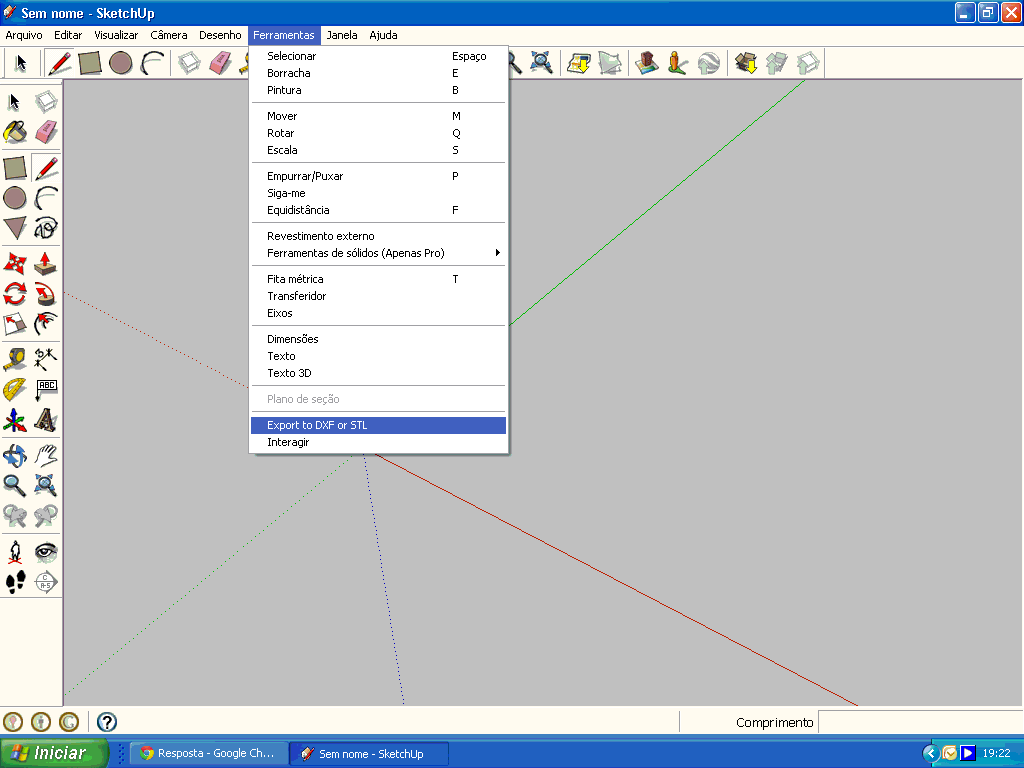Click the Rectangle icon in top toolbar

point(89,63)
